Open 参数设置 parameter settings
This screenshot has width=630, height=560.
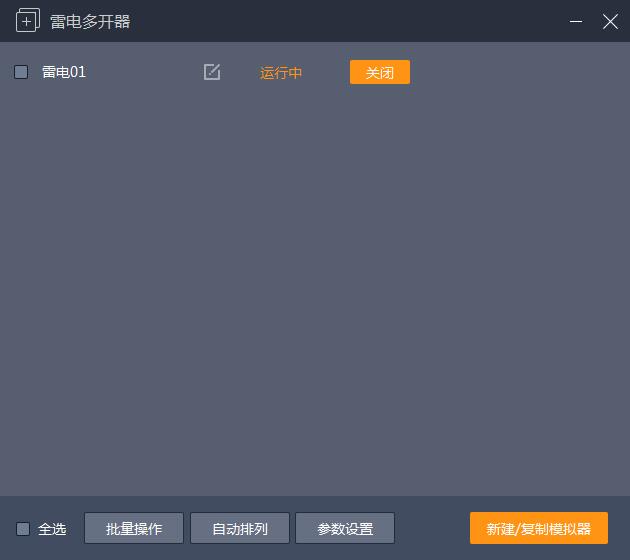coord(345,528)
